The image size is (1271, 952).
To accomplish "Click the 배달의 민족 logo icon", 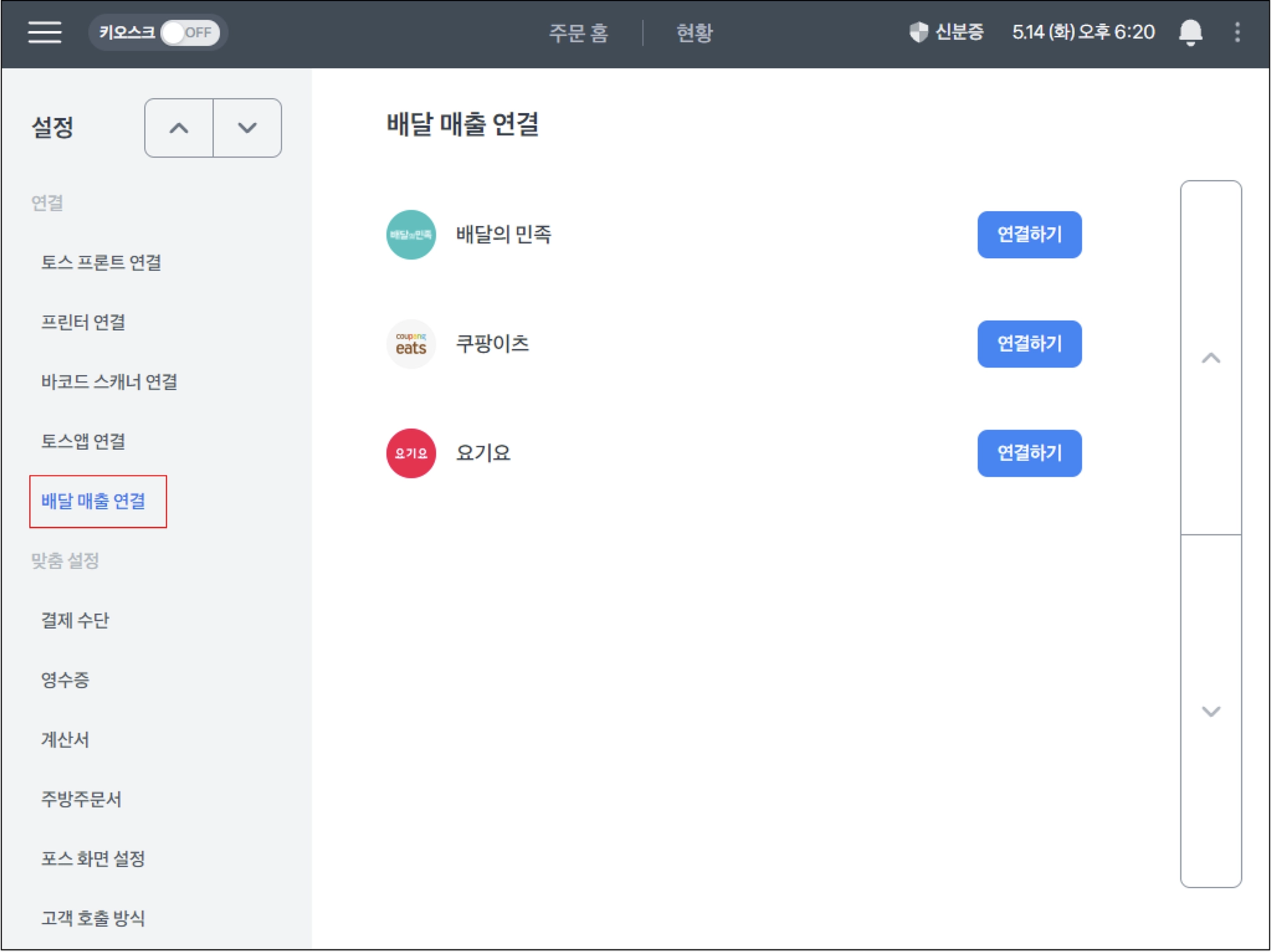I will click(411, 235).
